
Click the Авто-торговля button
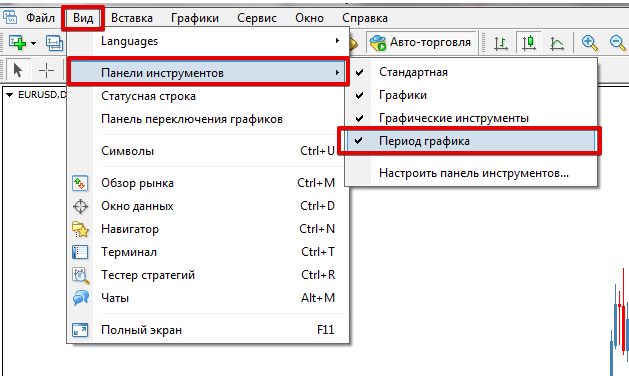tap(420, 42)
